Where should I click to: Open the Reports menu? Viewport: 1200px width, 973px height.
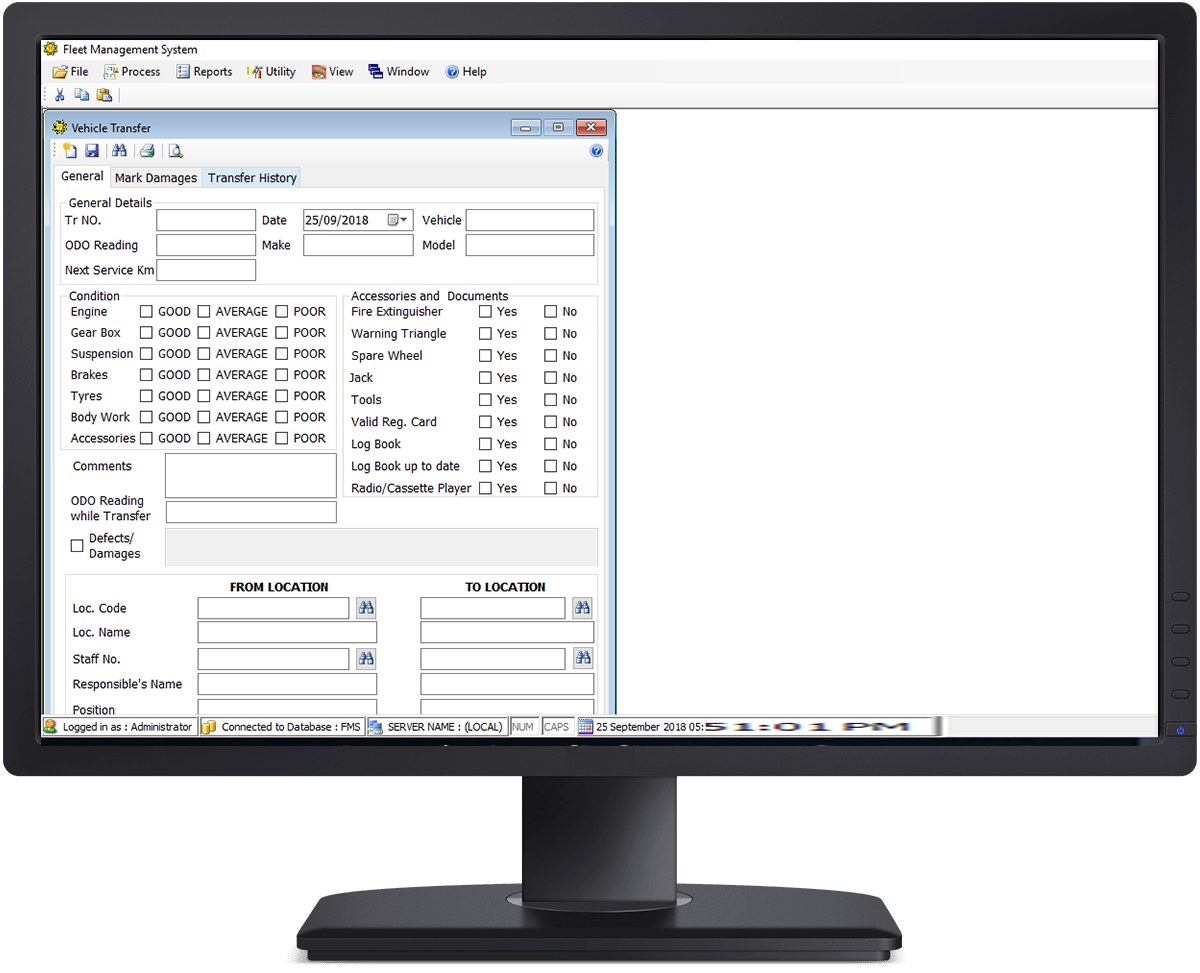coord(204,72)
